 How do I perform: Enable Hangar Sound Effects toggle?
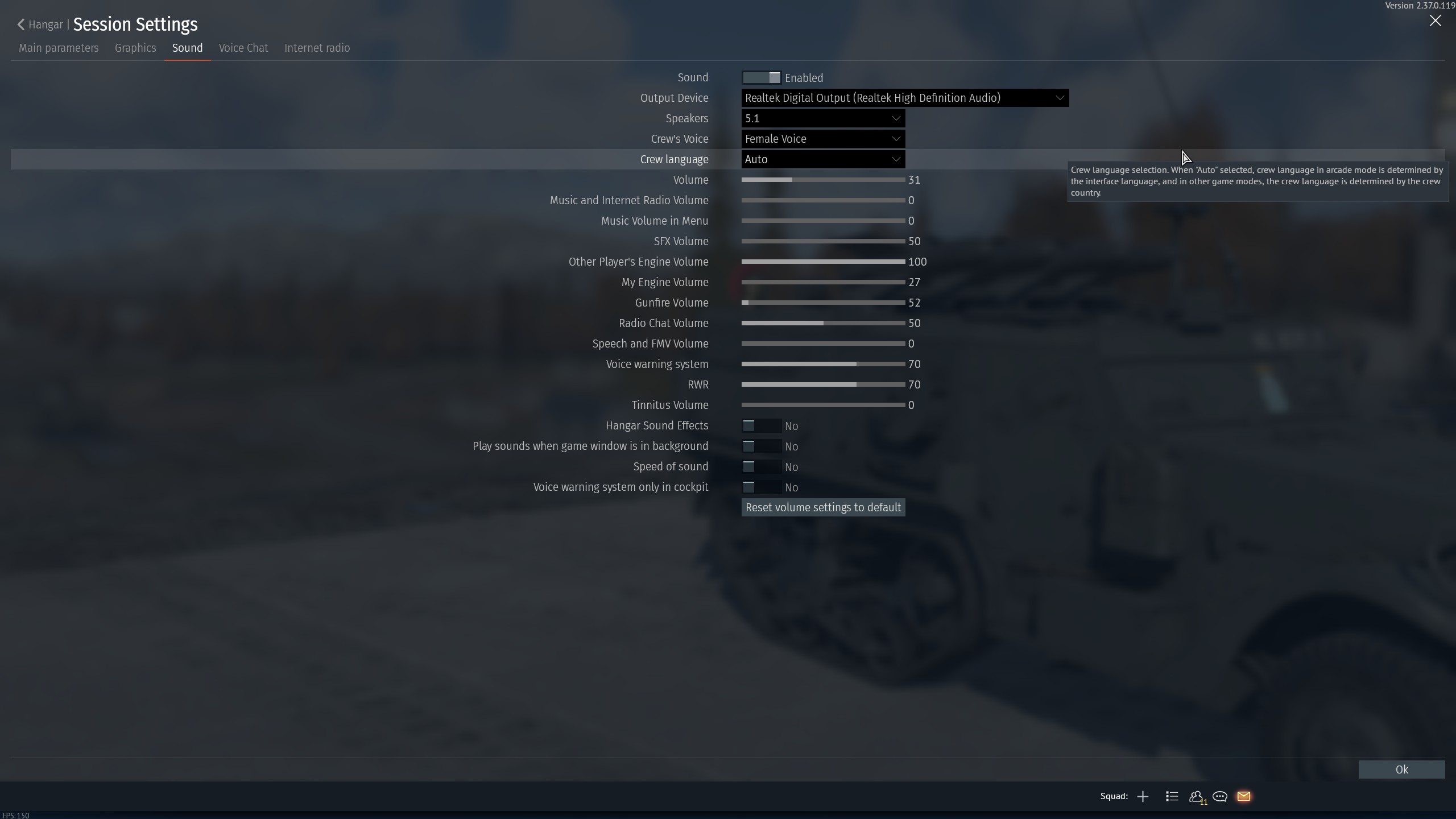[761, 426]
